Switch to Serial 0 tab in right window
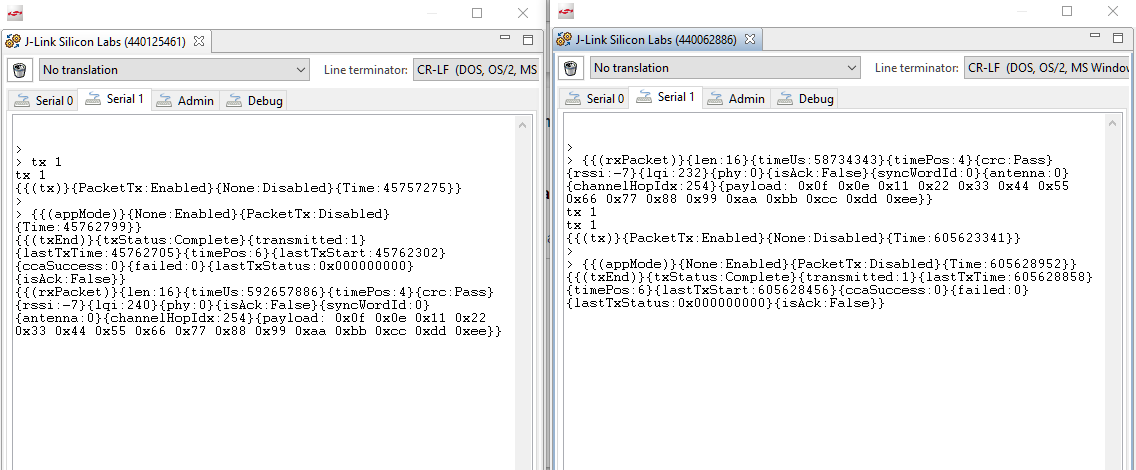The height and width of the screenshot is (470, 1136). pyautogui.click(x=595, y=98)
